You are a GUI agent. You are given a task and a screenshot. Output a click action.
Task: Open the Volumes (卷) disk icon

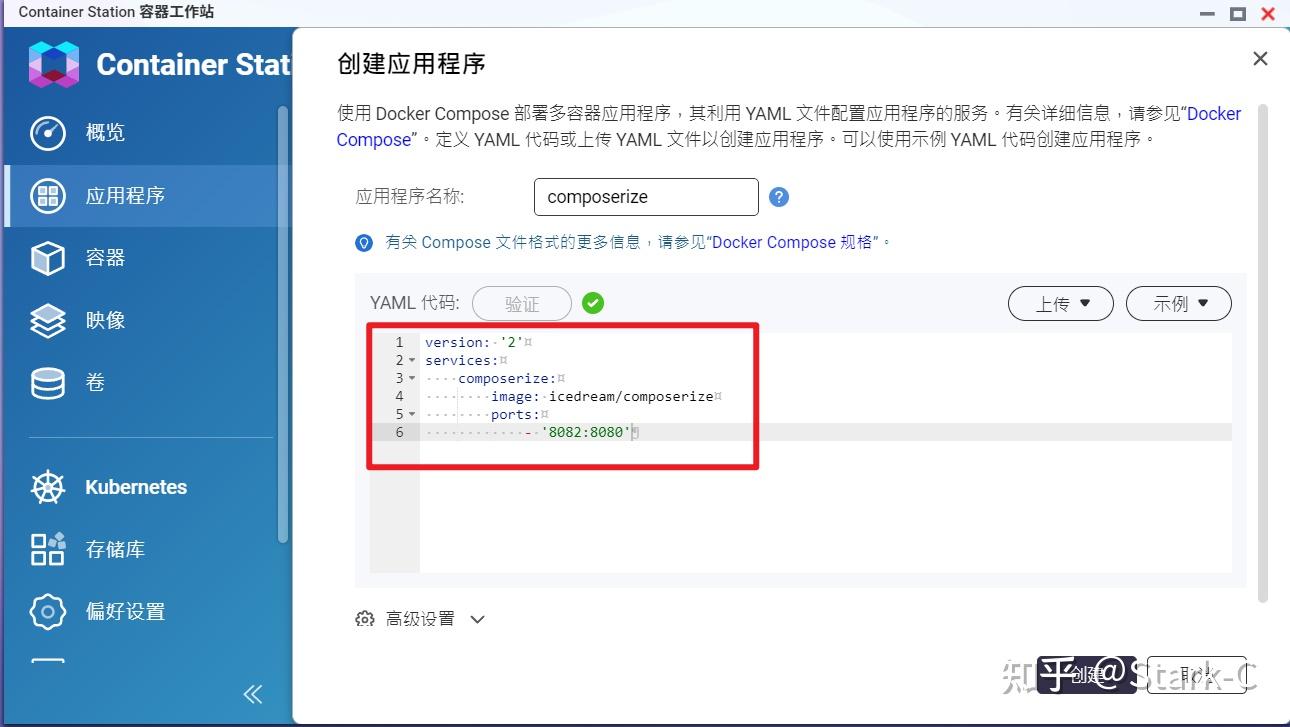[x=47, y=383]
